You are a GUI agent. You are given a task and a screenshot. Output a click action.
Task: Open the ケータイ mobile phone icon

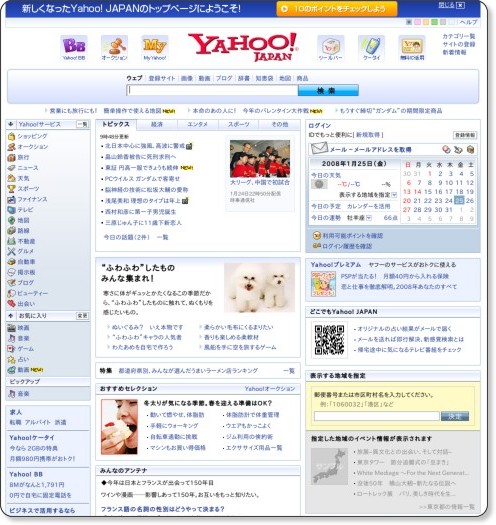coord(371,48)
